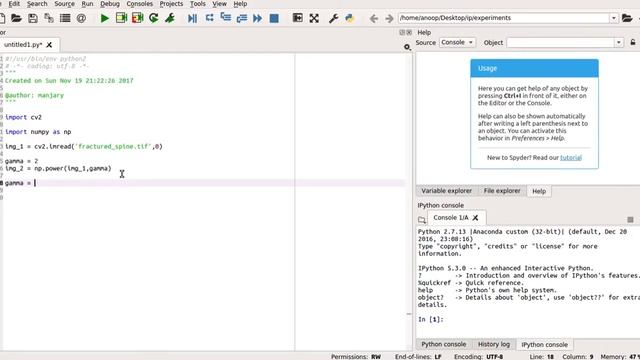Open the Source menu
640x360 pixels.
[64, 4]
